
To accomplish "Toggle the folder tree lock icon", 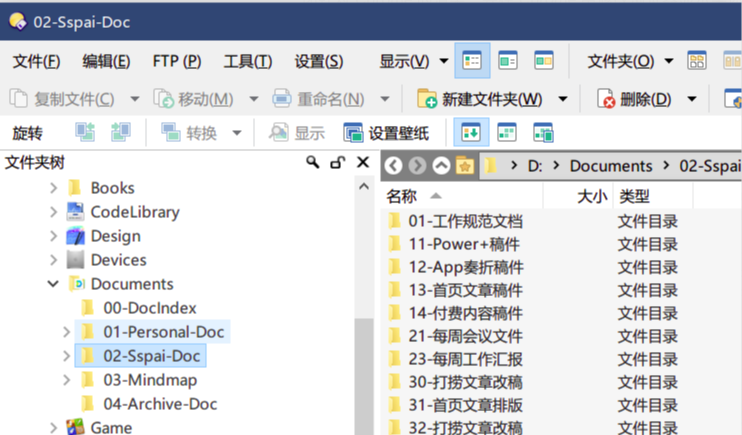I will point(338,163).
